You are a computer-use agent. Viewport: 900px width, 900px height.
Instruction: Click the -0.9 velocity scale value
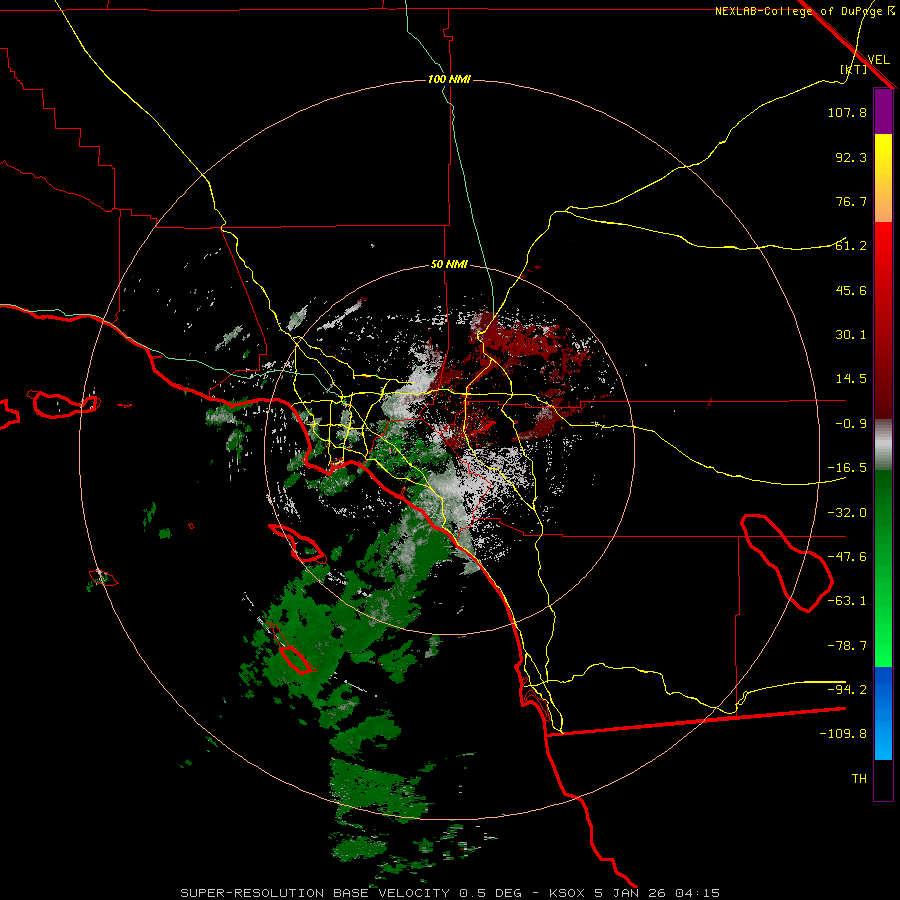click(851, 424)
